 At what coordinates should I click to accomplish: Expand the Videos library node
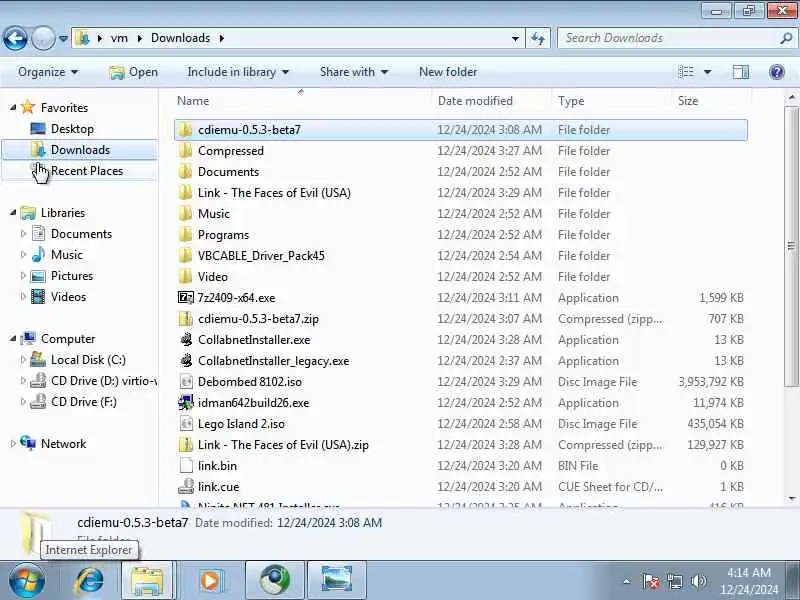click(23, 296)
